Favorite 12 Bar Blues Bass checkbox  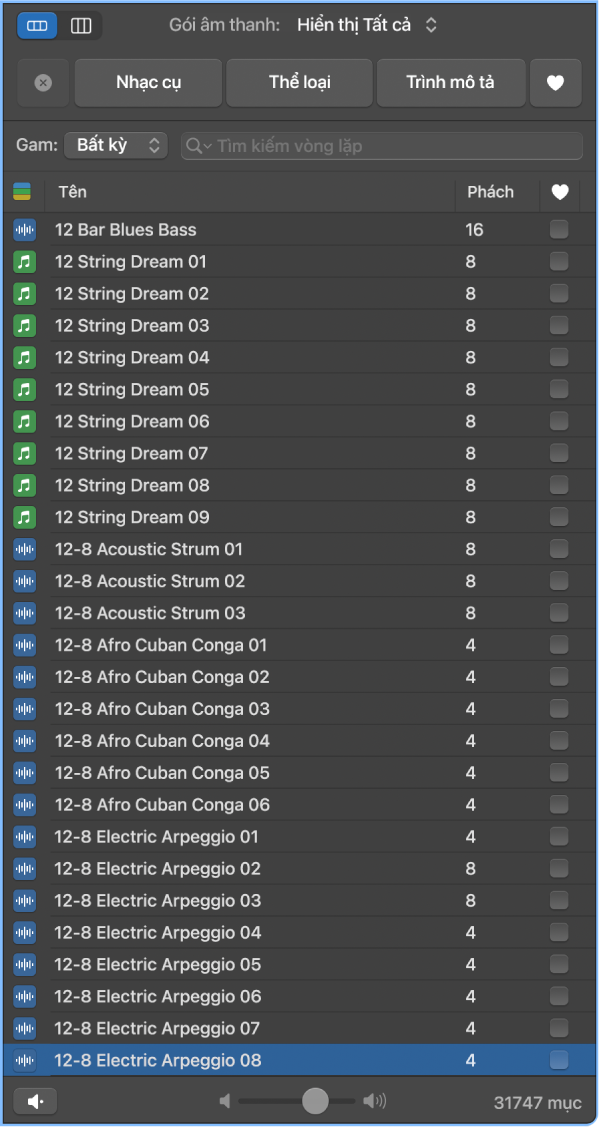559,229
